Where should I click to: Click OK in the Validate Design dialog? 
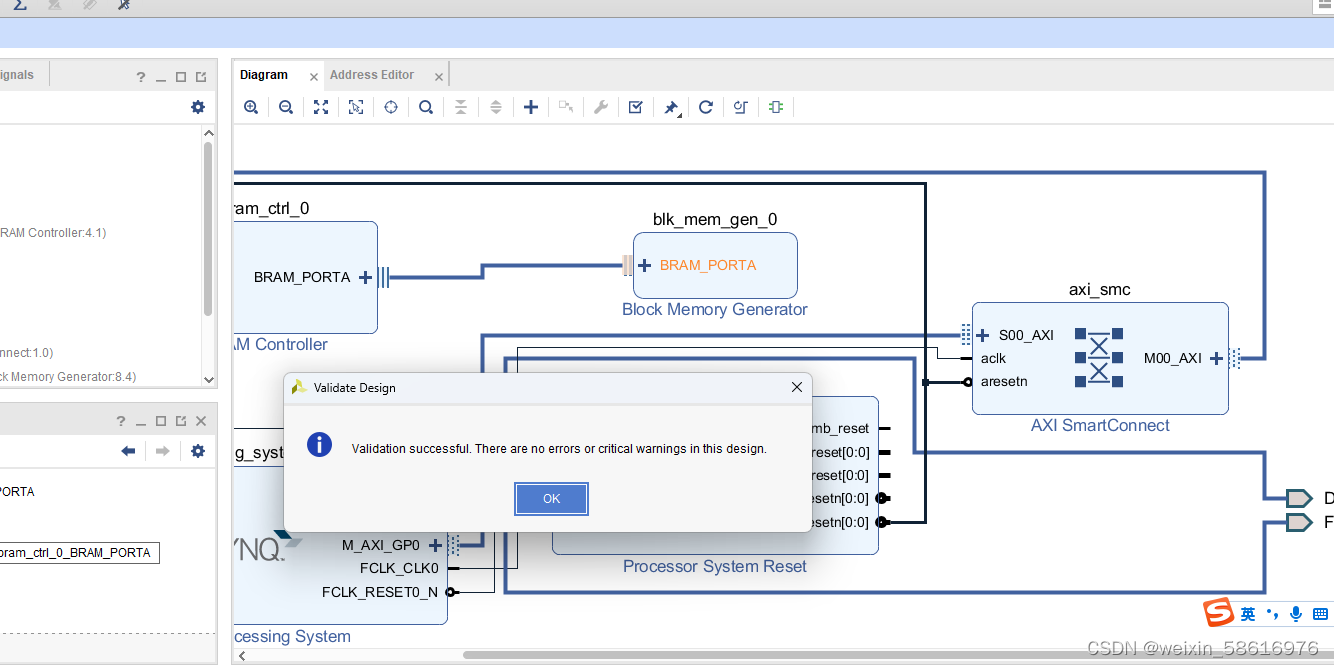coord(551,498)
